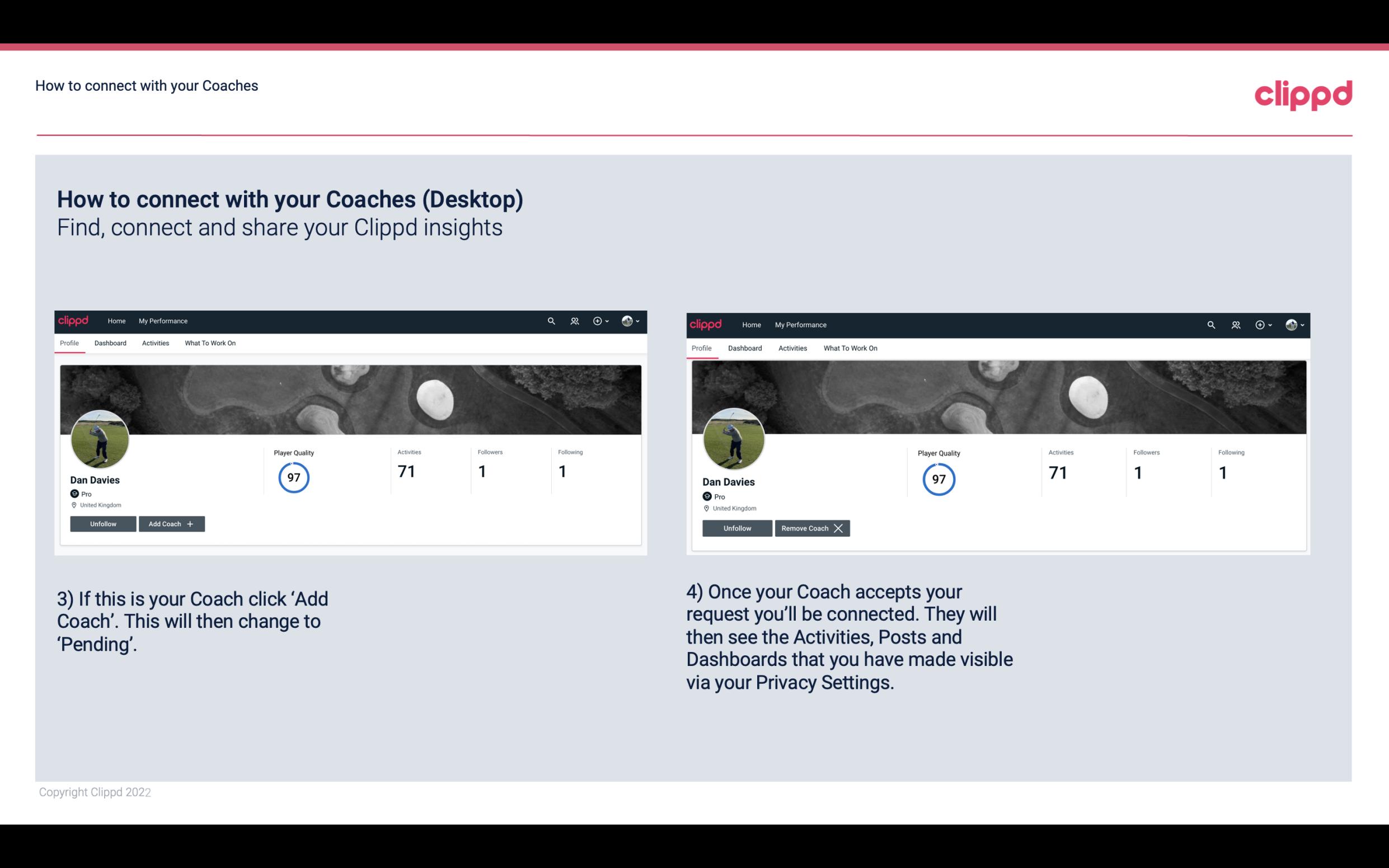This screenshot has width=1389, height=868.
Task: Click 'Add Coach' button on left screenshot
Action: [170, 523]
